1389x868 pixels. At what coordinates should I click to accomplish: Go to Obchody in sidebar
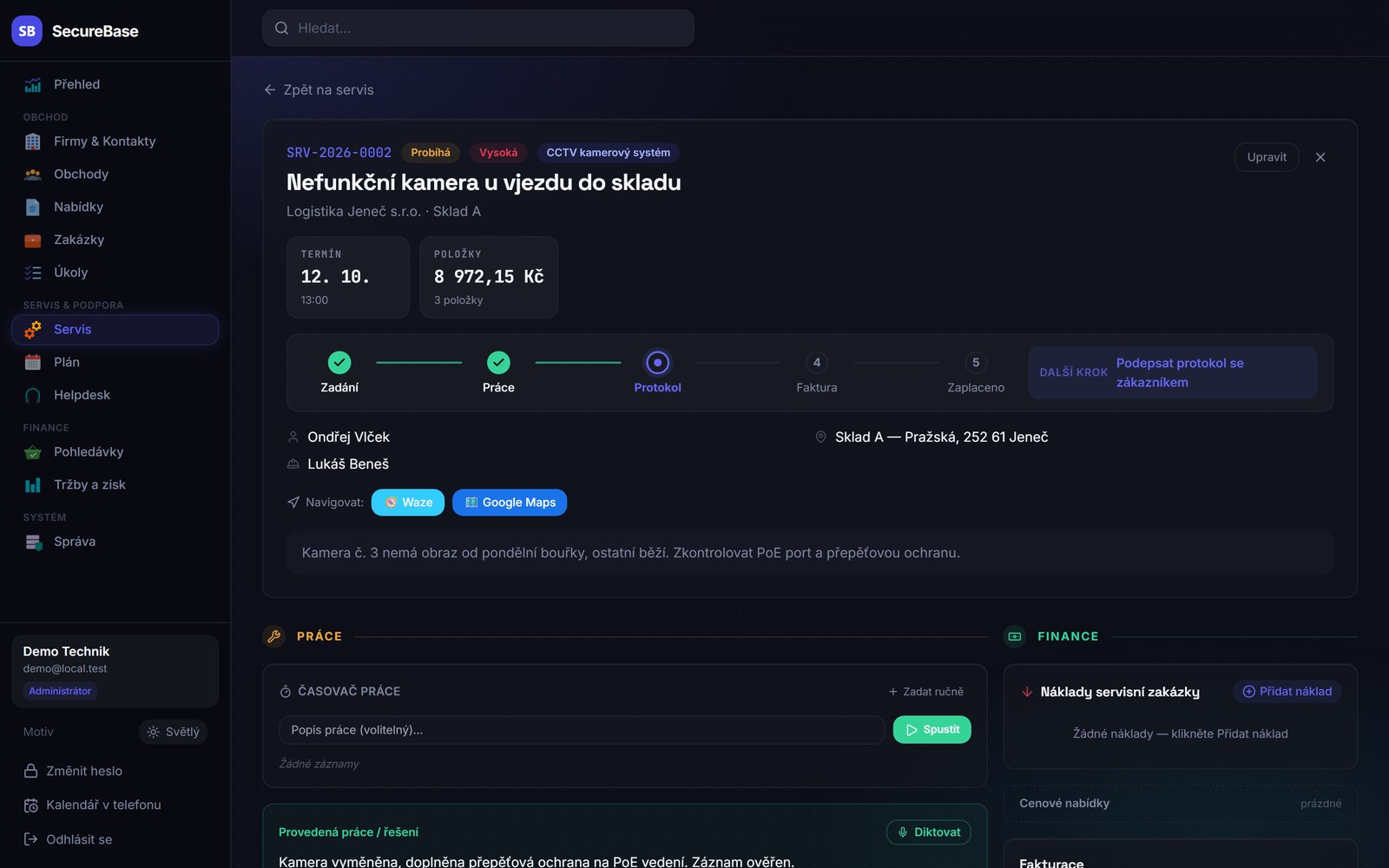pyautogui.click(x=115, y=174)
